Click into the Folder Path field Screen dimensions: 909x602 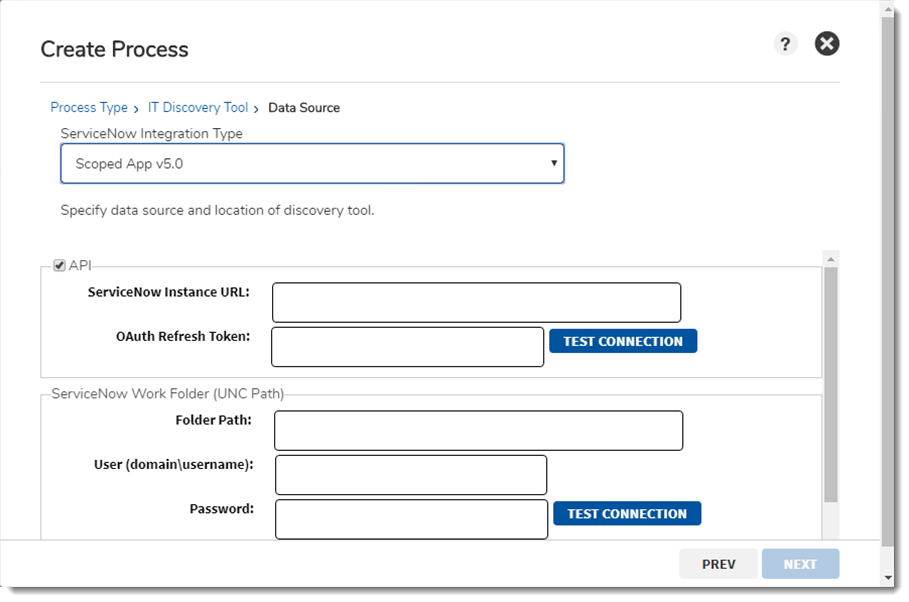(x=478, y=431)
